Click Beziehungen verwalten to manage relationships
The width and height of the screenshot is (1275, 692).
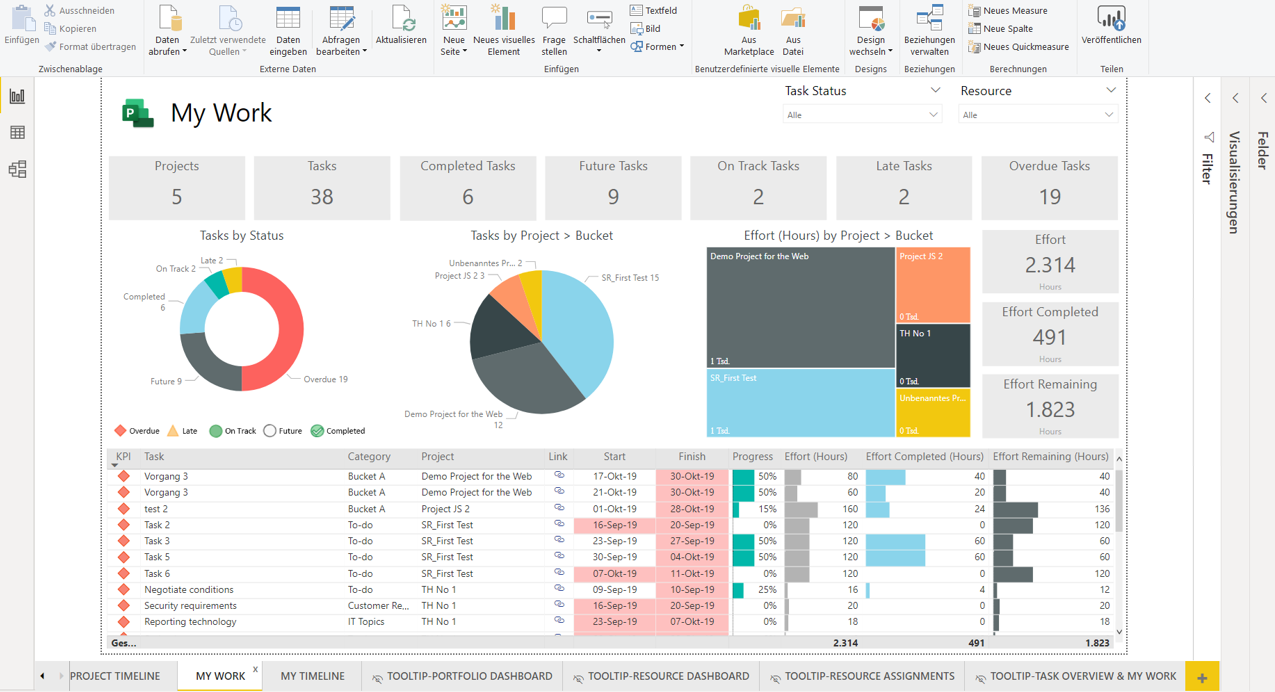pyautogui.click(x=928, y=28)
